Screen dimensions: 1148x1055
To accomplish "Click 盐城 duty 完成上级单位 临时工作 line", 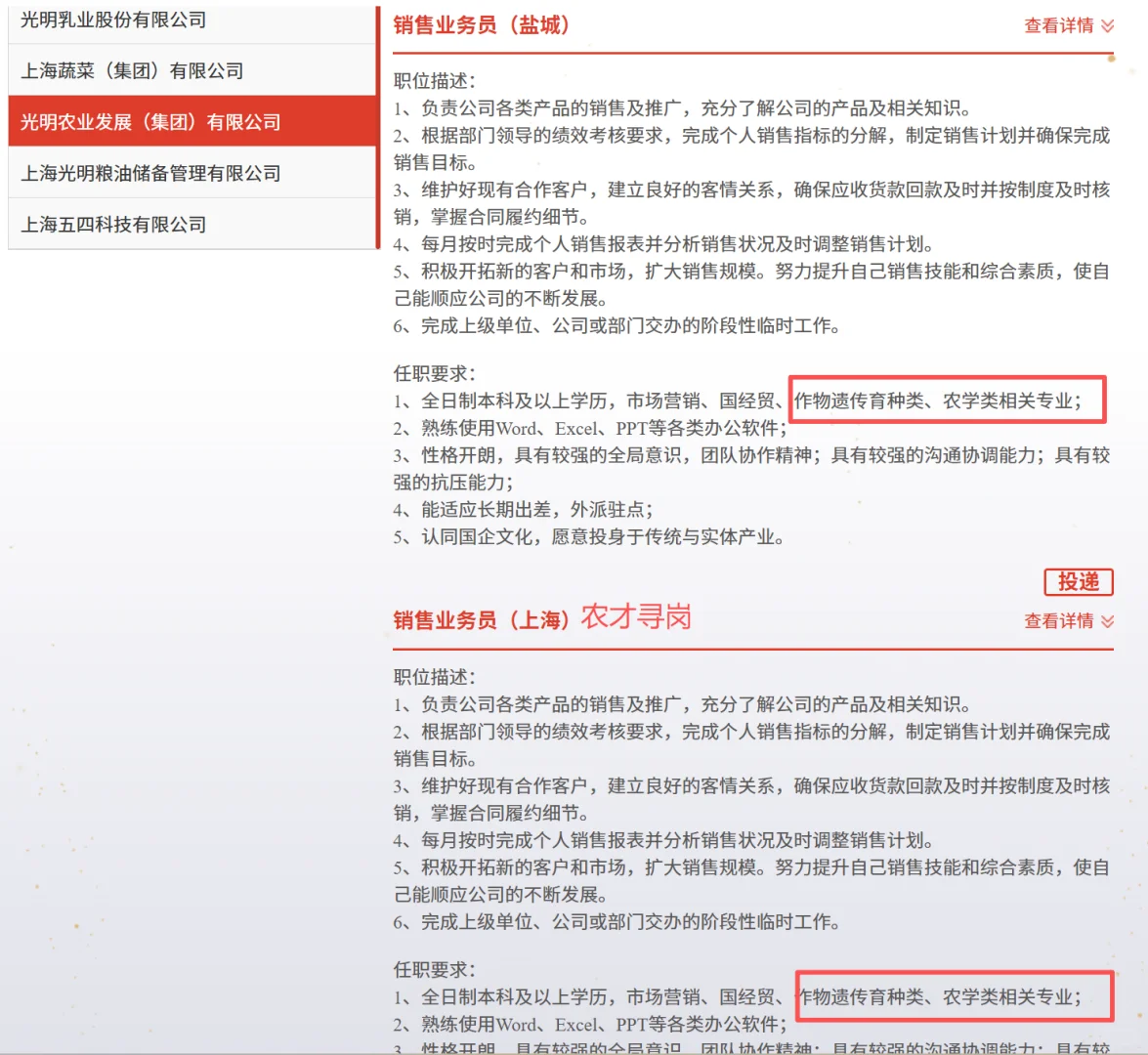I will tap(617, 325).
